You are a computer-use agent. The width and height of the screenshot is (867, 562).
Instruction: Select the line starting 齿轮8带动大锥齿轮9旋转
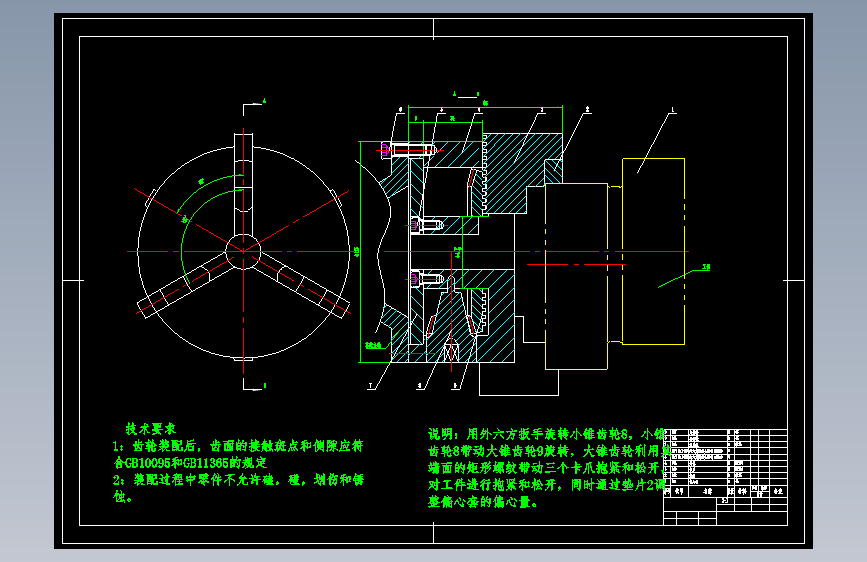[x=549, y=451]
